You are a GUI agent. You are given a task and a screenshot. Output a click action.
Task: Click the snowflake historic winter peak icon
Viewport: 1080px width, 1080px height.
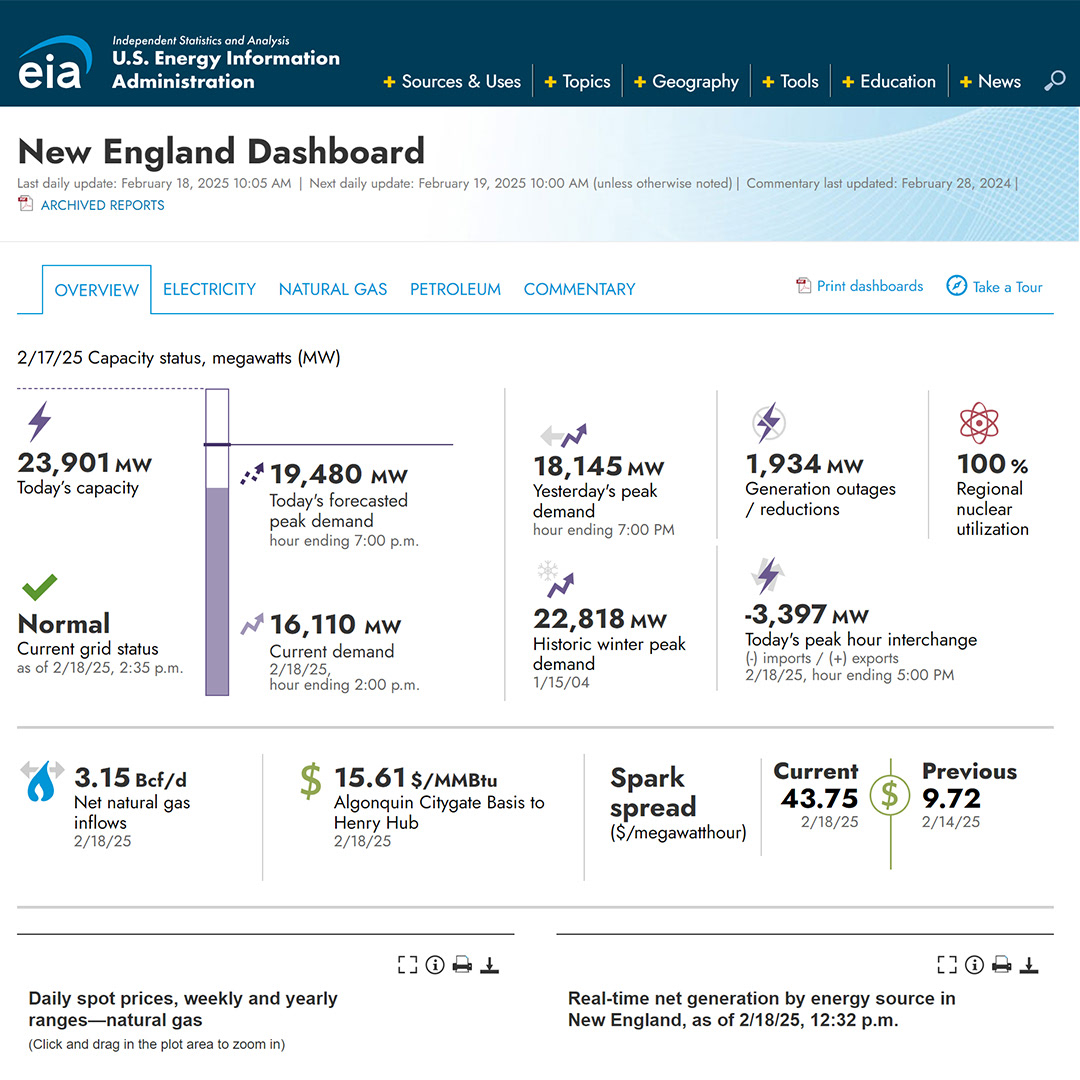557,579
